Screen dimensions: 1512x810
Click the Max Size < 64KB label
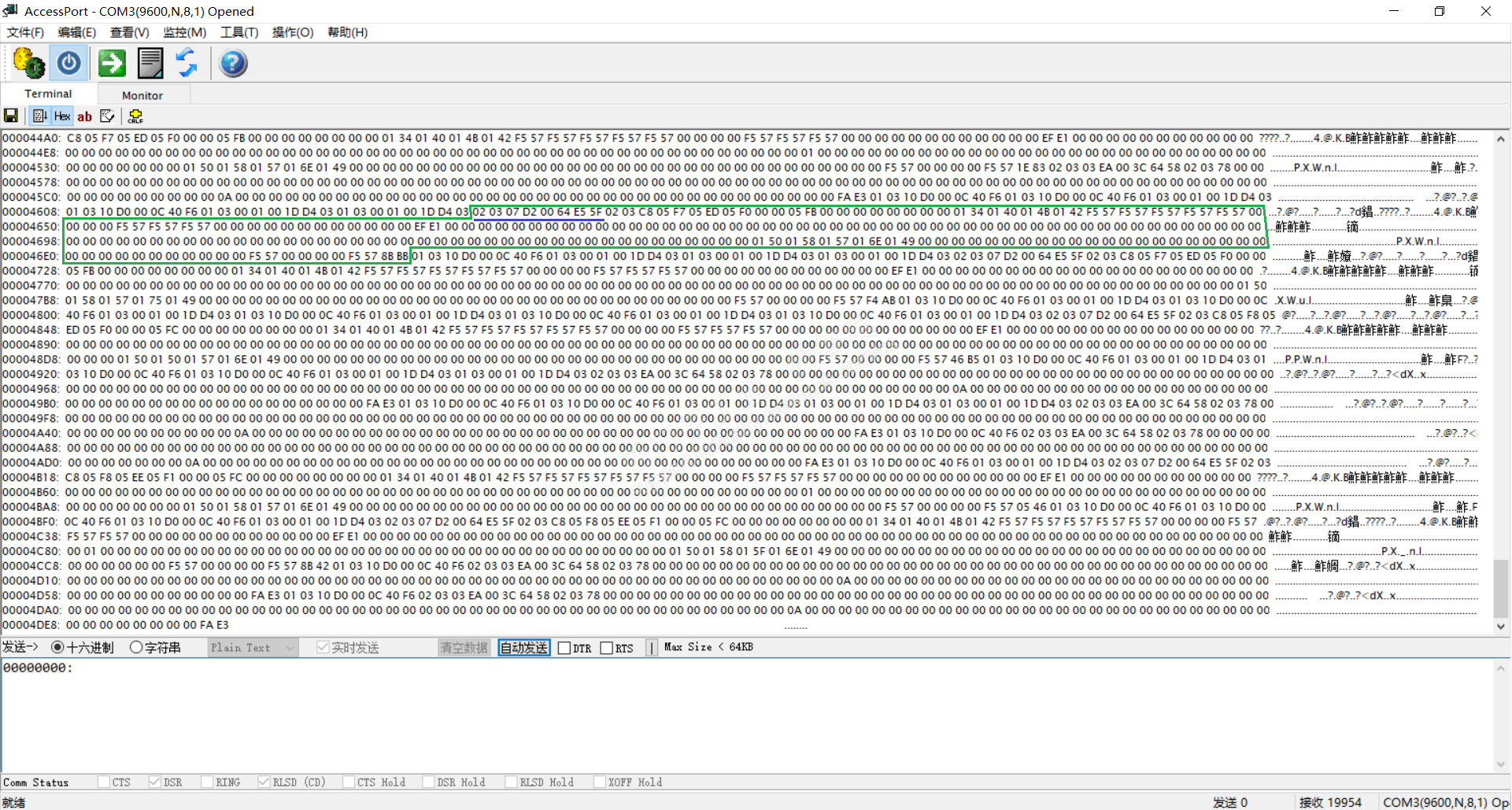click(708, 647)
